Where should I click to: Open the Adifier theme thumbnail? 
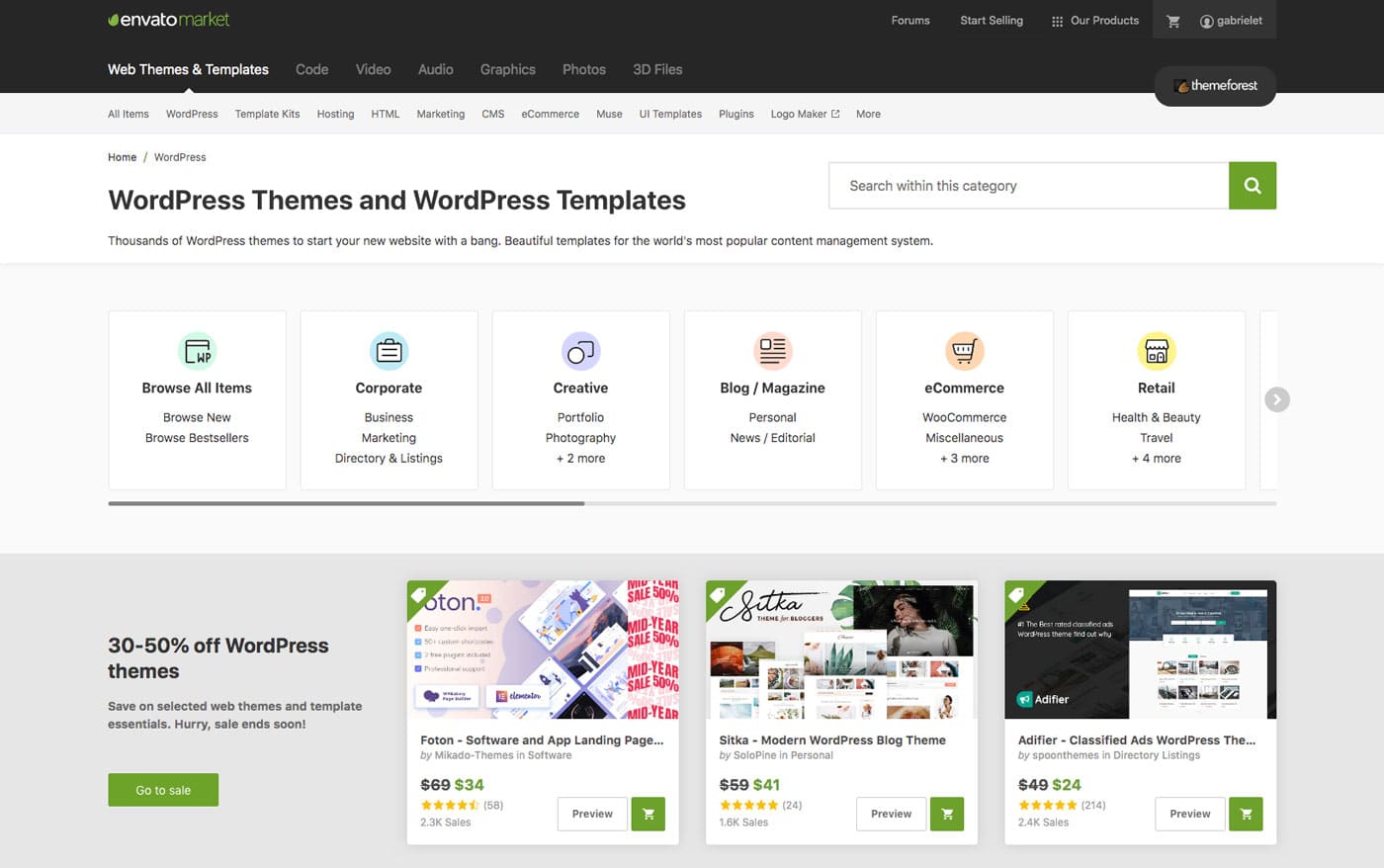coord(1140,650)
